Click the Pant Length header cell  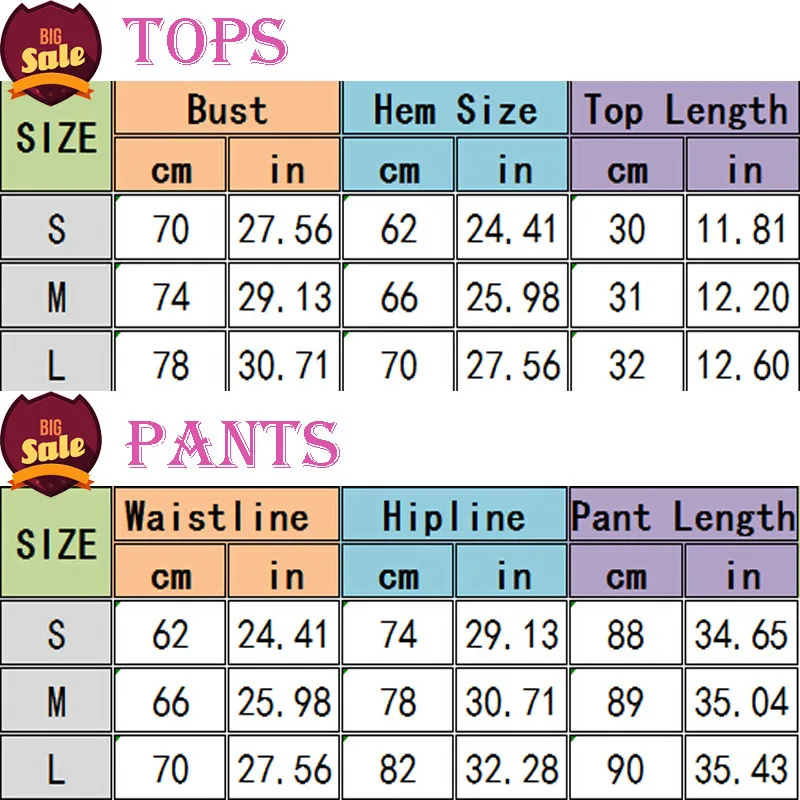click(684, 514)
